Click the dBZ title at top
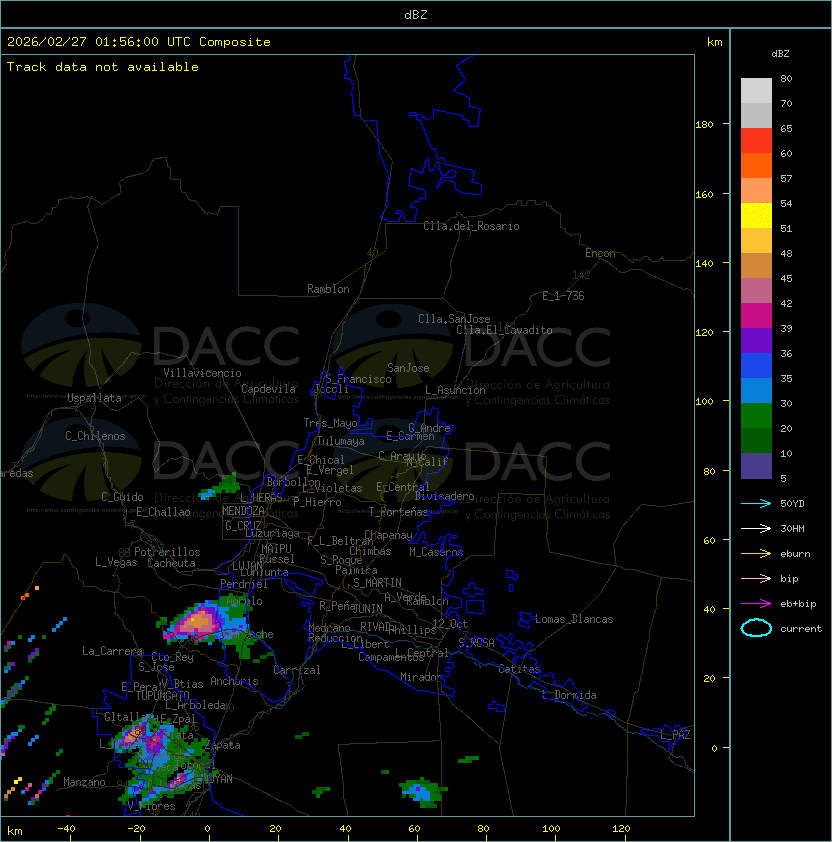 pyautogui.click(x=416, y=15)
